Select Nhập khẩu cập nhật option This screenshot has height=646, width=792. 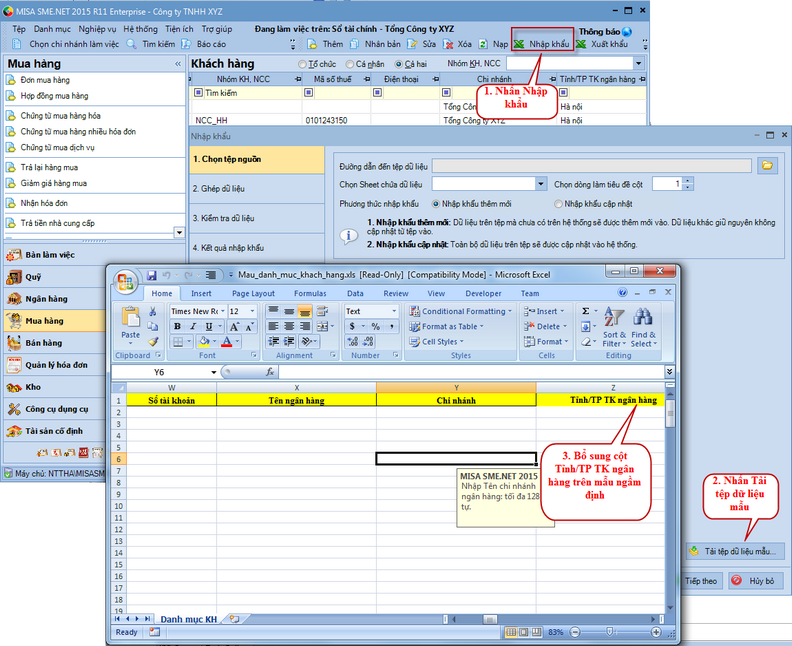(x=558, y=204)
